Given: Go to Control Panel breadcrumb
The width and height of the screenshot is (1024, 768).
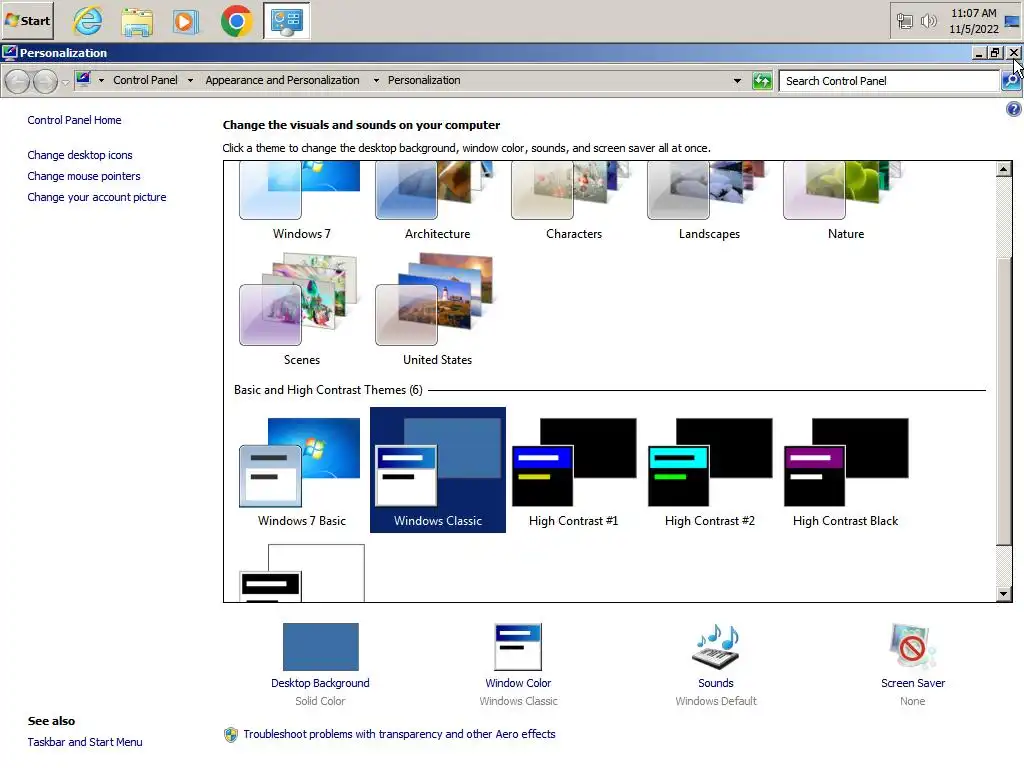Looking at the screenshot, I should [x=145, y=80].
